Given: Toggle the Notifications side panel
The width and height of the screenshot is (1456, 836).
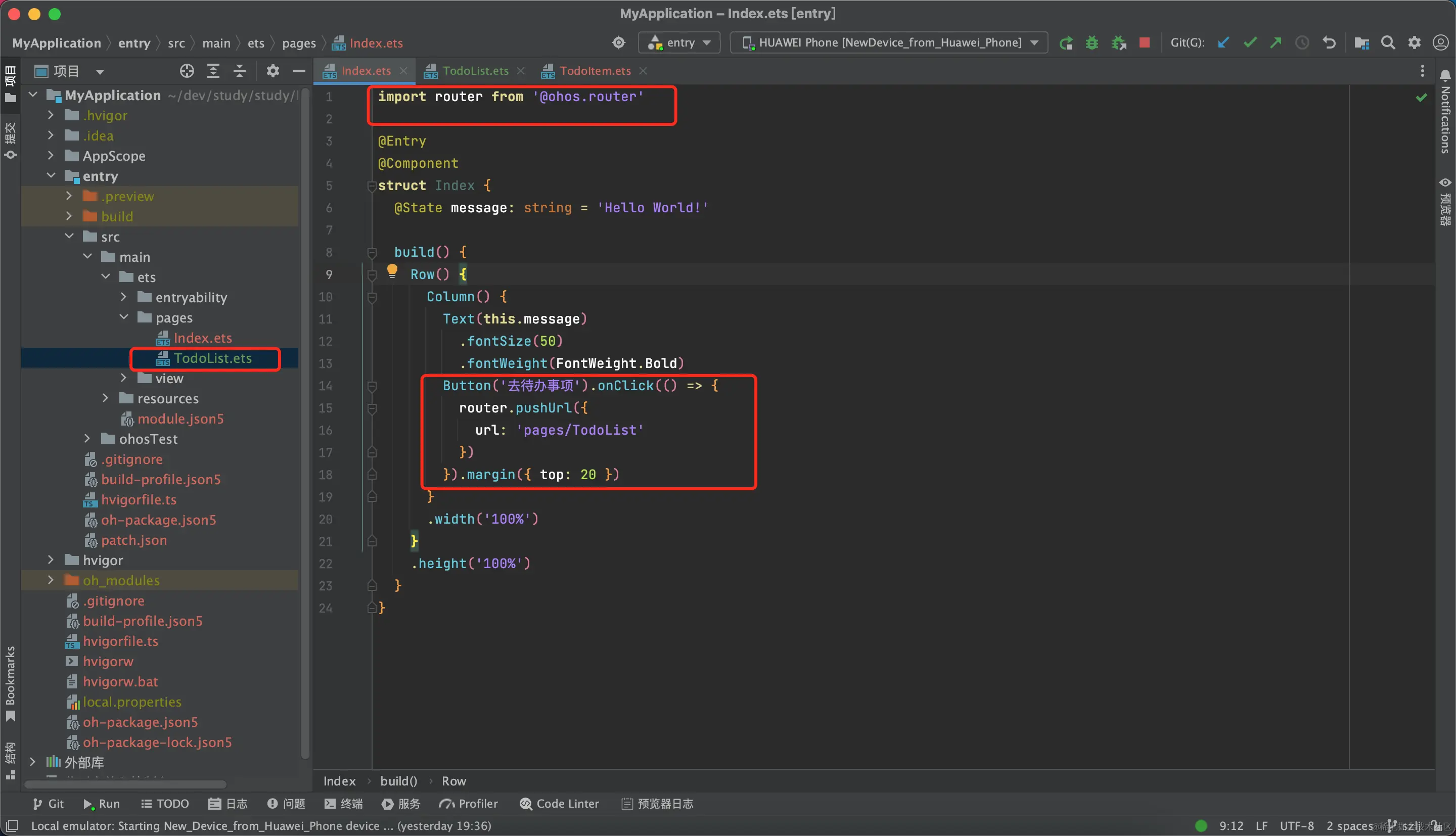Looking at the screenshot, I should [x=1445, y=112].
